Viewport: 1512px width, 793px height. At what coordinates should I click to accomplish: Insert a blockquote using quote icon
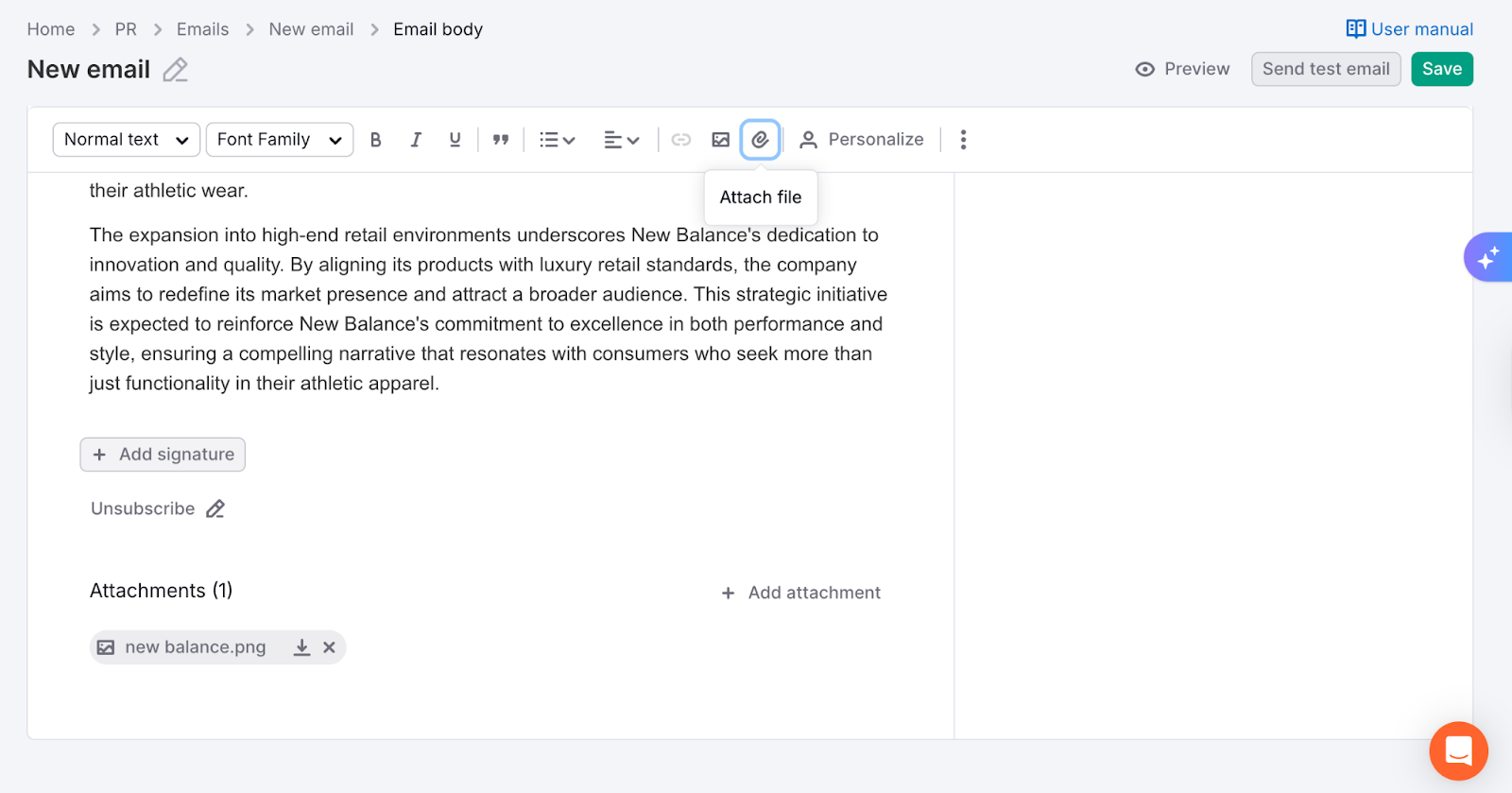(x=501, y=140)
